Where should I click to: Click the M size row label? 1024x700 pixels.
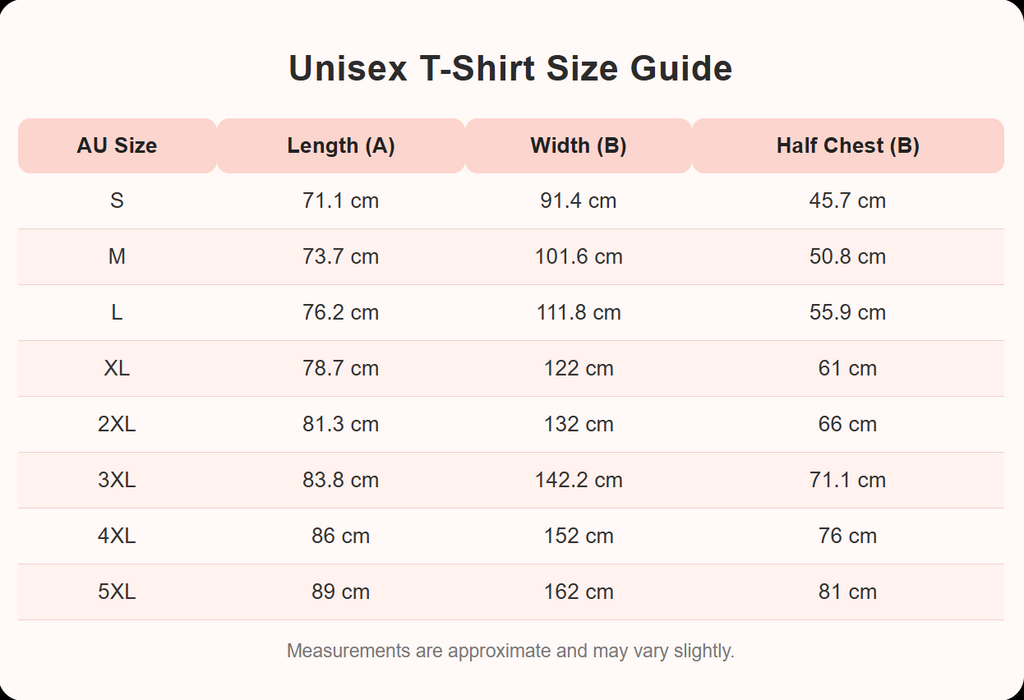117,257
